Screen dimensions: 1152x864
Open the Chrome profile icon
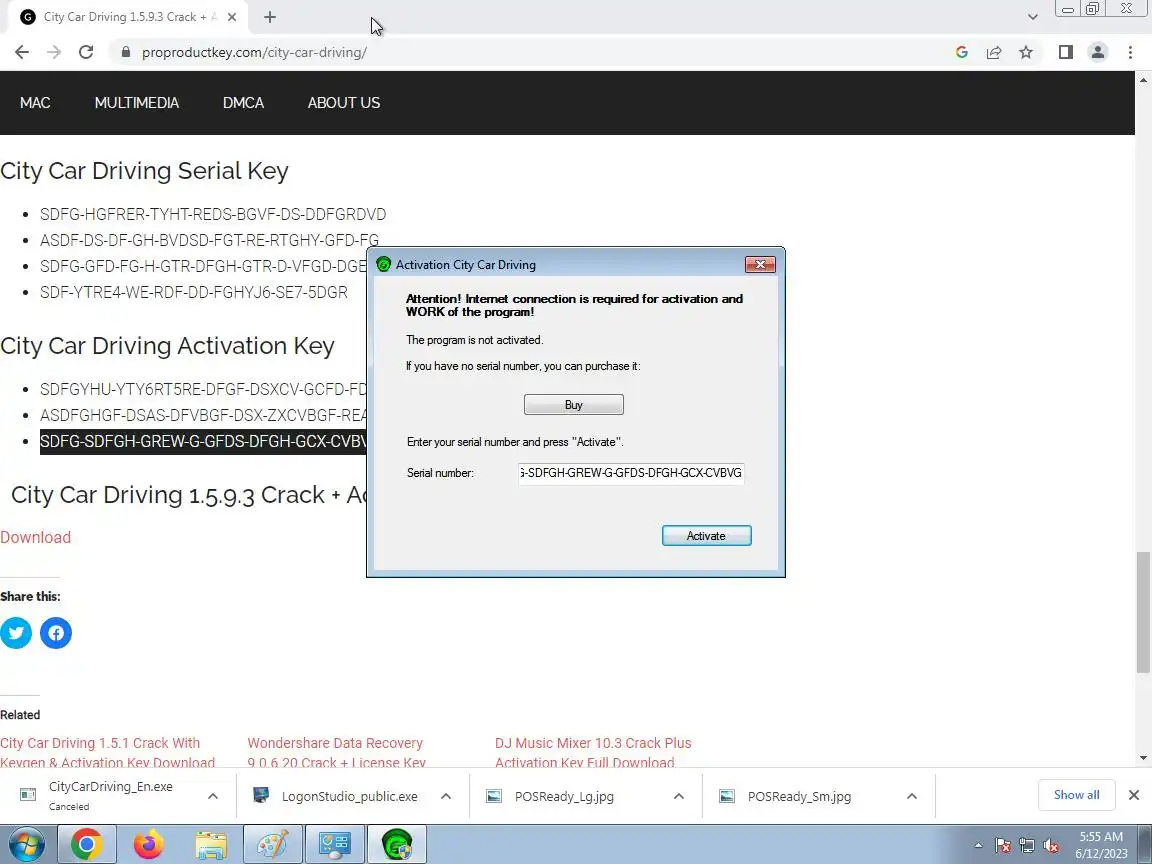[x=1098, y=52]
